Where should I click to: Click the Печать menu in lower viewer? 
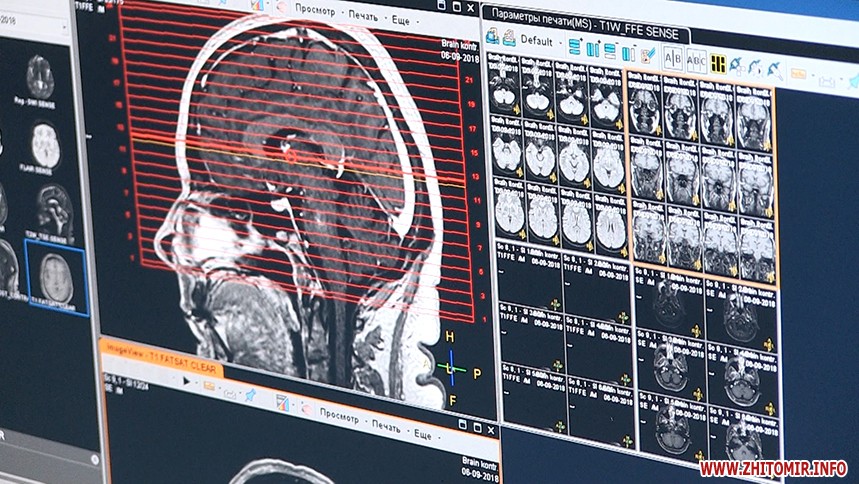385,426
